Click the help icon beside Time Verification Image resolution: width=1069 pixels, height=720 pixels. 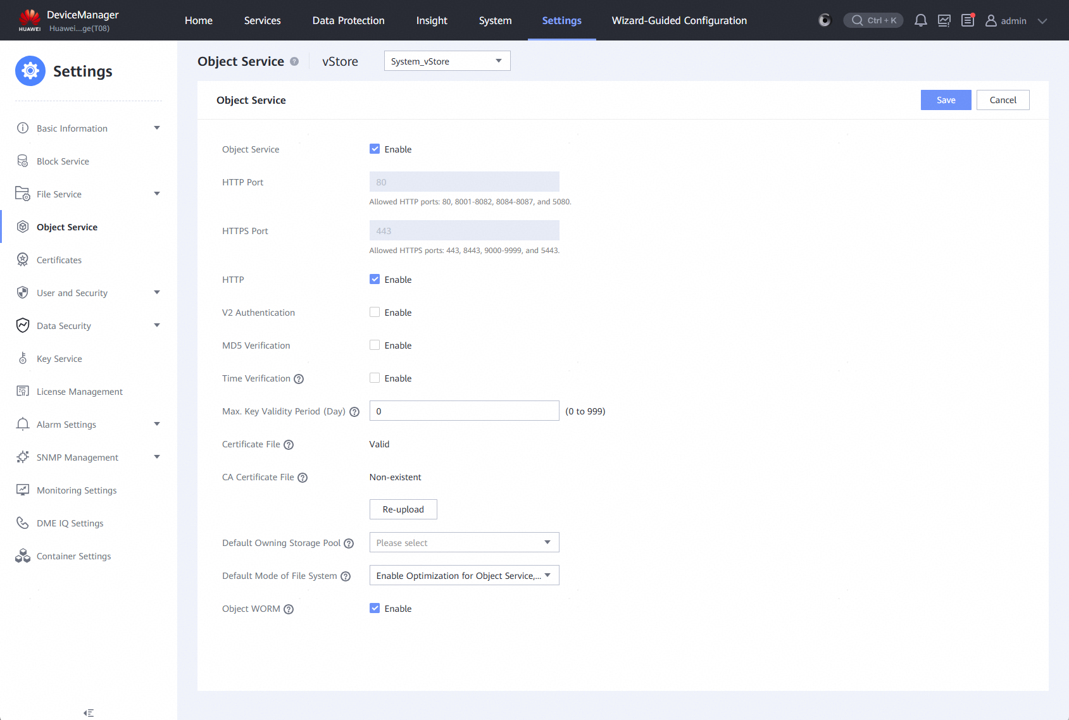tap(299, 379)
